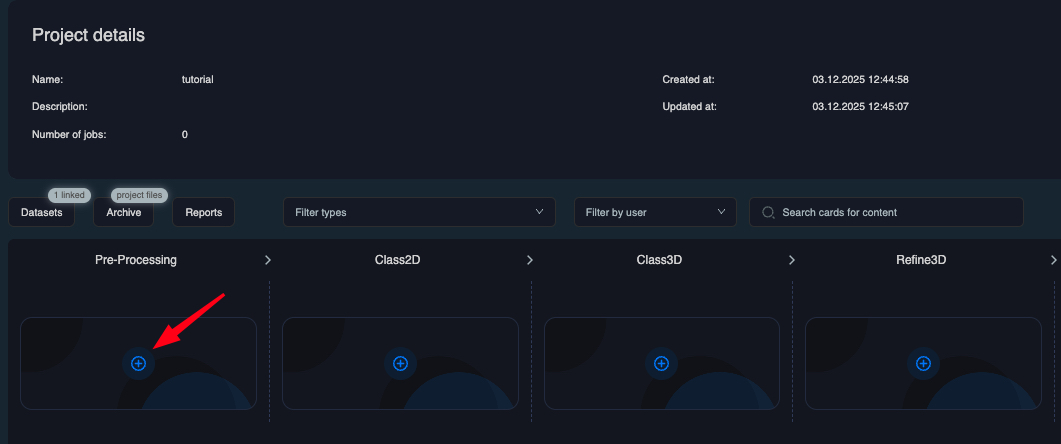Select the Refine3D column heading
1061x444 pixels.
[921, 260]
